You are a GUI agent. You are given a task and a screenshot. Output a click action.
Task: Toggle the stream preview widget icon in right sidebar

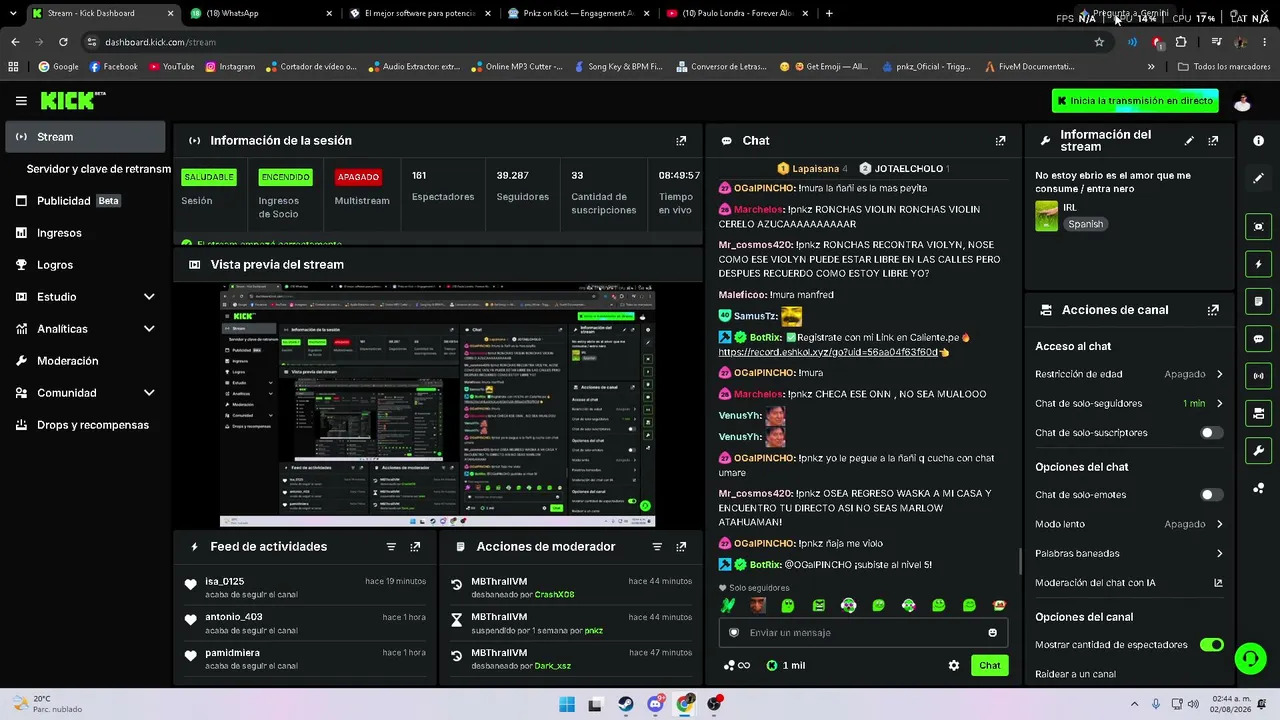[x=1258, y=227]
